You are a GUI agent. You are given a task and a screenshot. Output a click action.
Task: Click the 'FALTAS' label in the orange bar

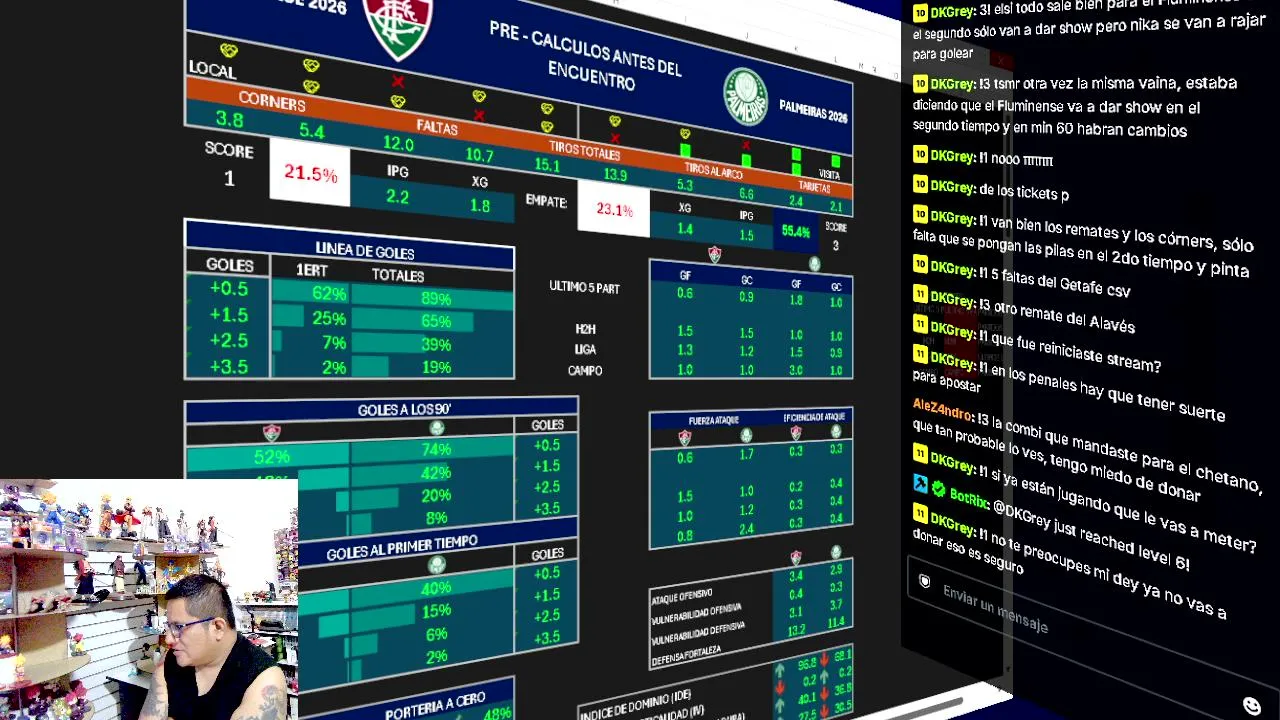click(437, 128)
